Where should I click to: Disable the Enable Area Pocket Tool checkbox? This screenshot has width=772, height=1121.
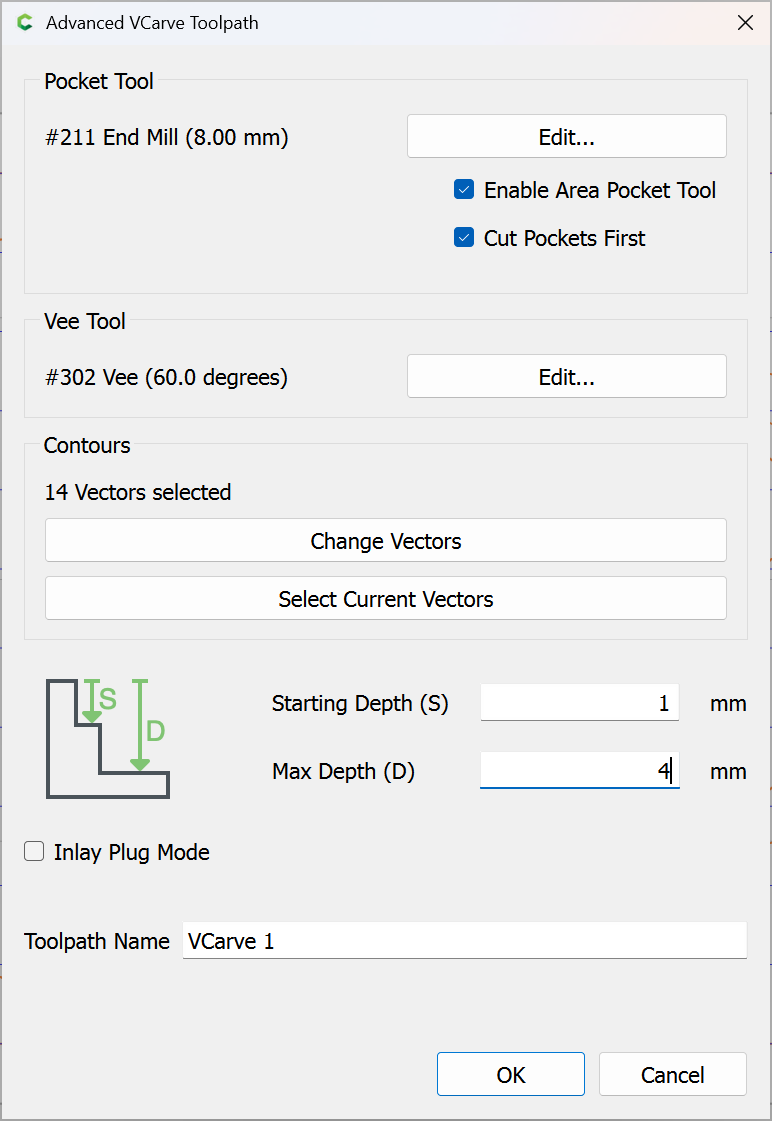[x=464, y=190]
